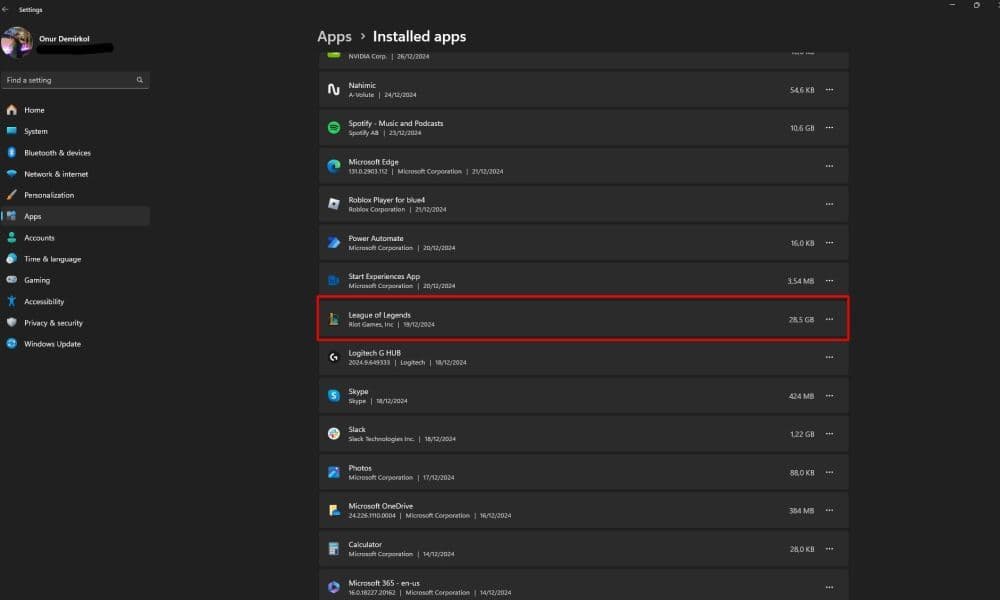Click the Apps breadcrumb link
Viewport: 1000px width, 600px height.
coord(335,36)
